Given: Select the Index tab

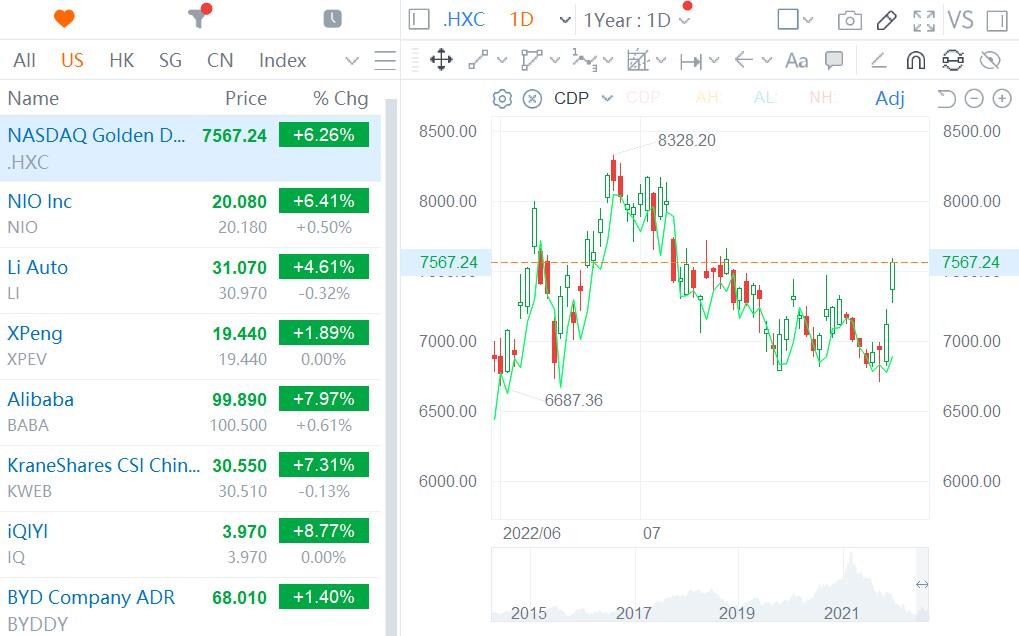Looking at the screenshot, I should click(282, 60).
